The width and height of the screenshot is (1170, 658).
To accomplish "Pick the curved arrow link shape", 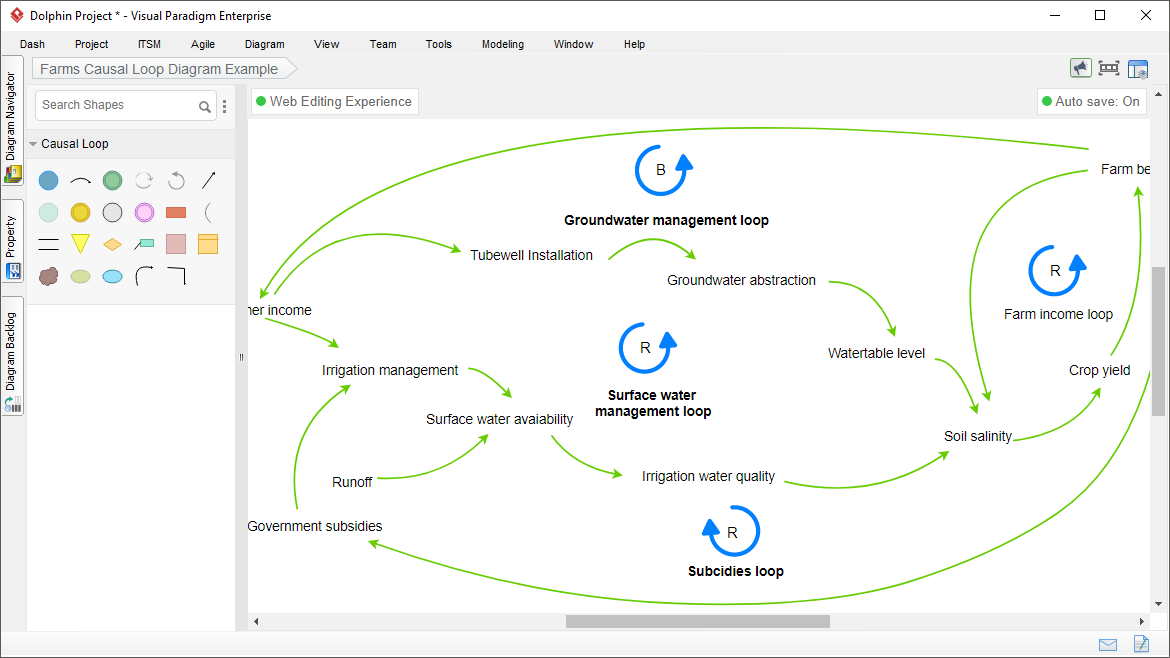I will click(81, 181).
